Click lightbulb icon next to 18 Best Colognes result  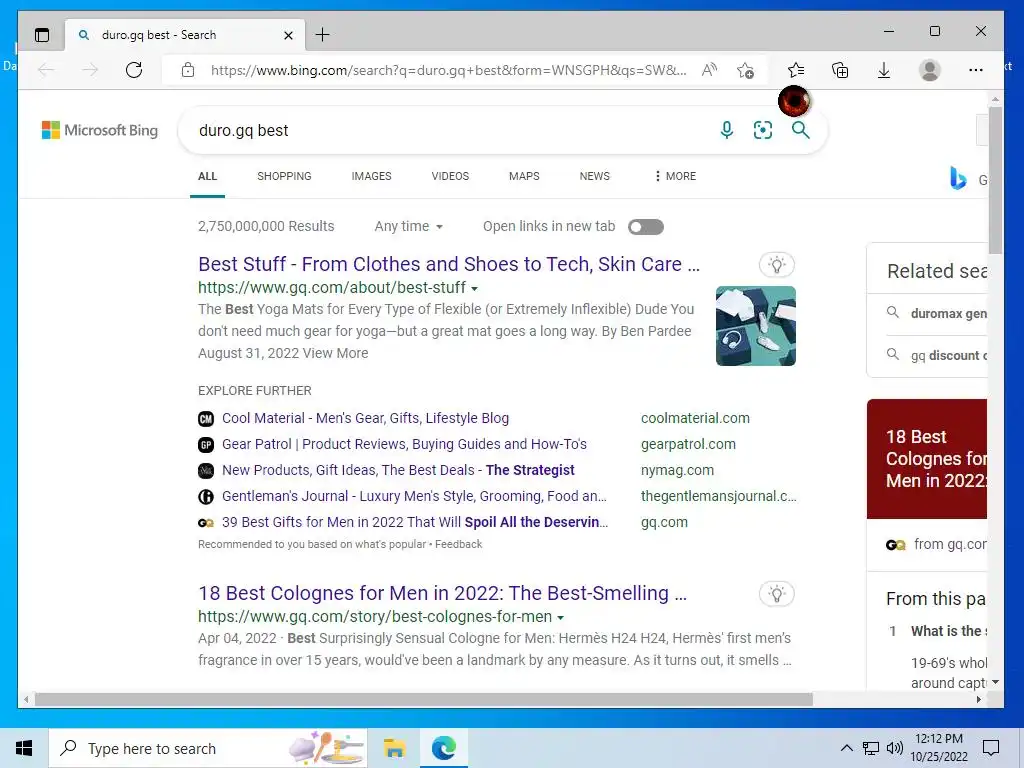coord(776,594)
